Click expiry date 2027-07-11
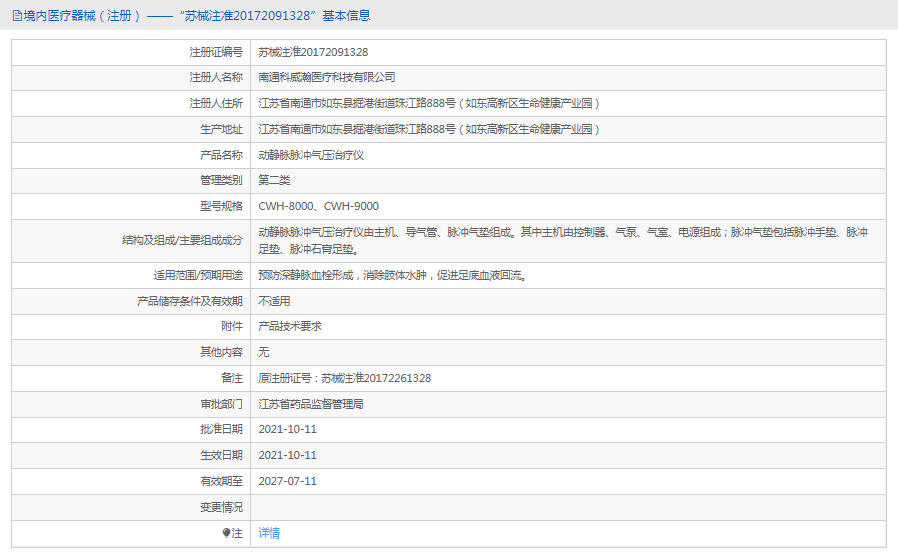The image size is (898, 556). point(287,481)
